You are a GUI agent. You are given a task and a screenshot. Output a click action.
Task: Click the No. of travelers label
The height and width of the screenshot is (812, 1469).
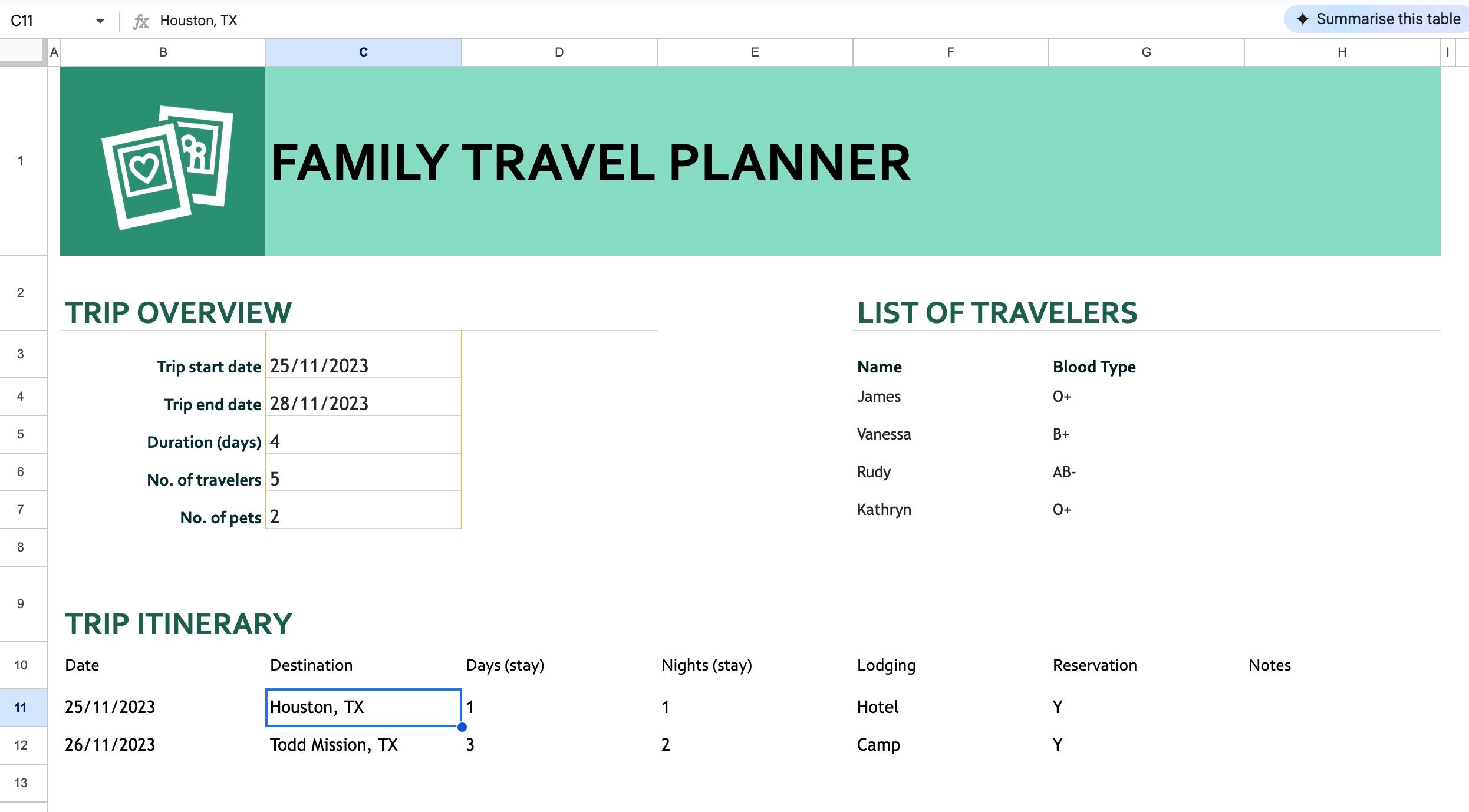204,480
